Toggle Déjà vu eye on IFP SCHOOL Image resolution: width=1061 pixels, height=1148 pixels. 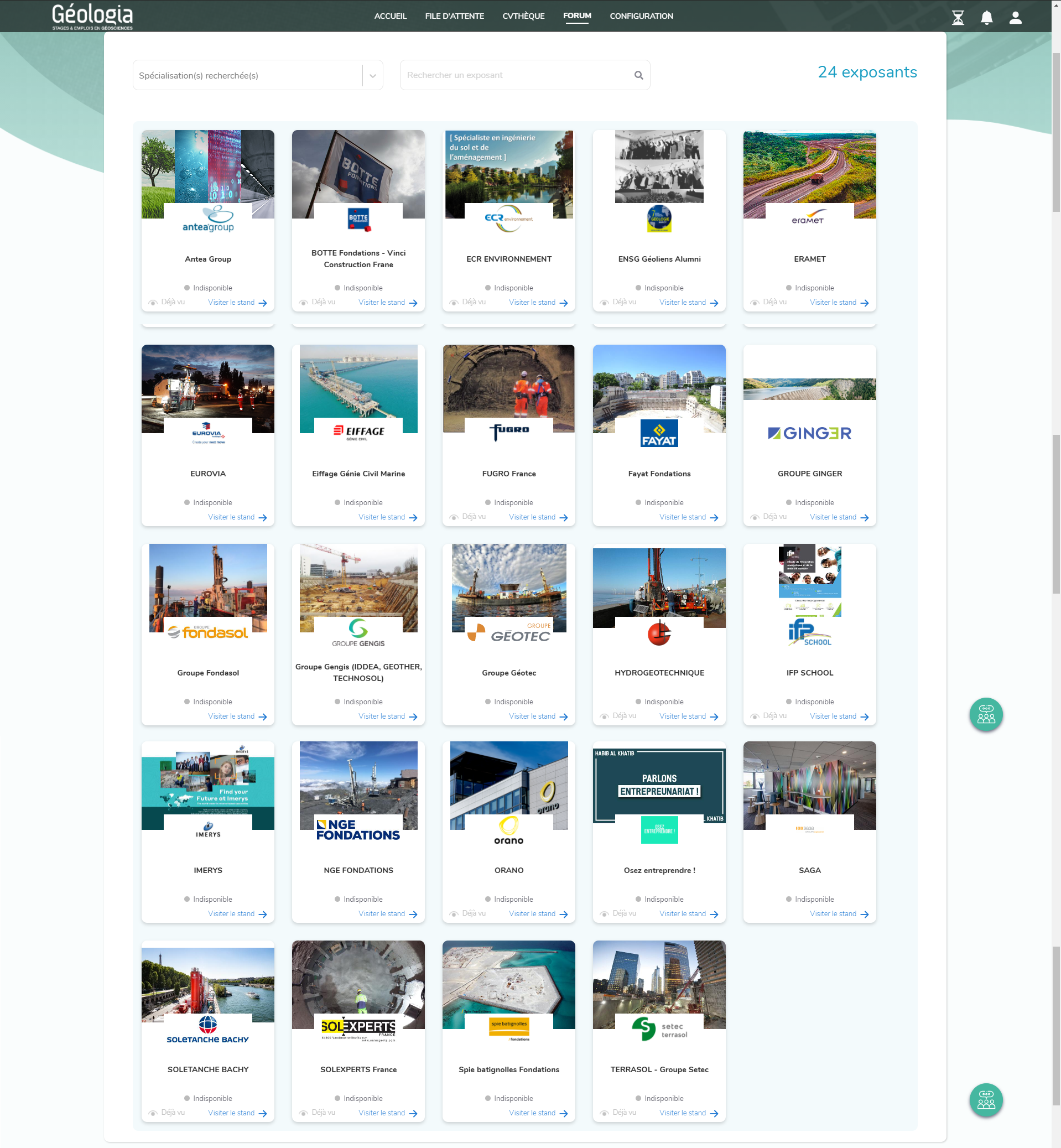[x=755, y=716]
